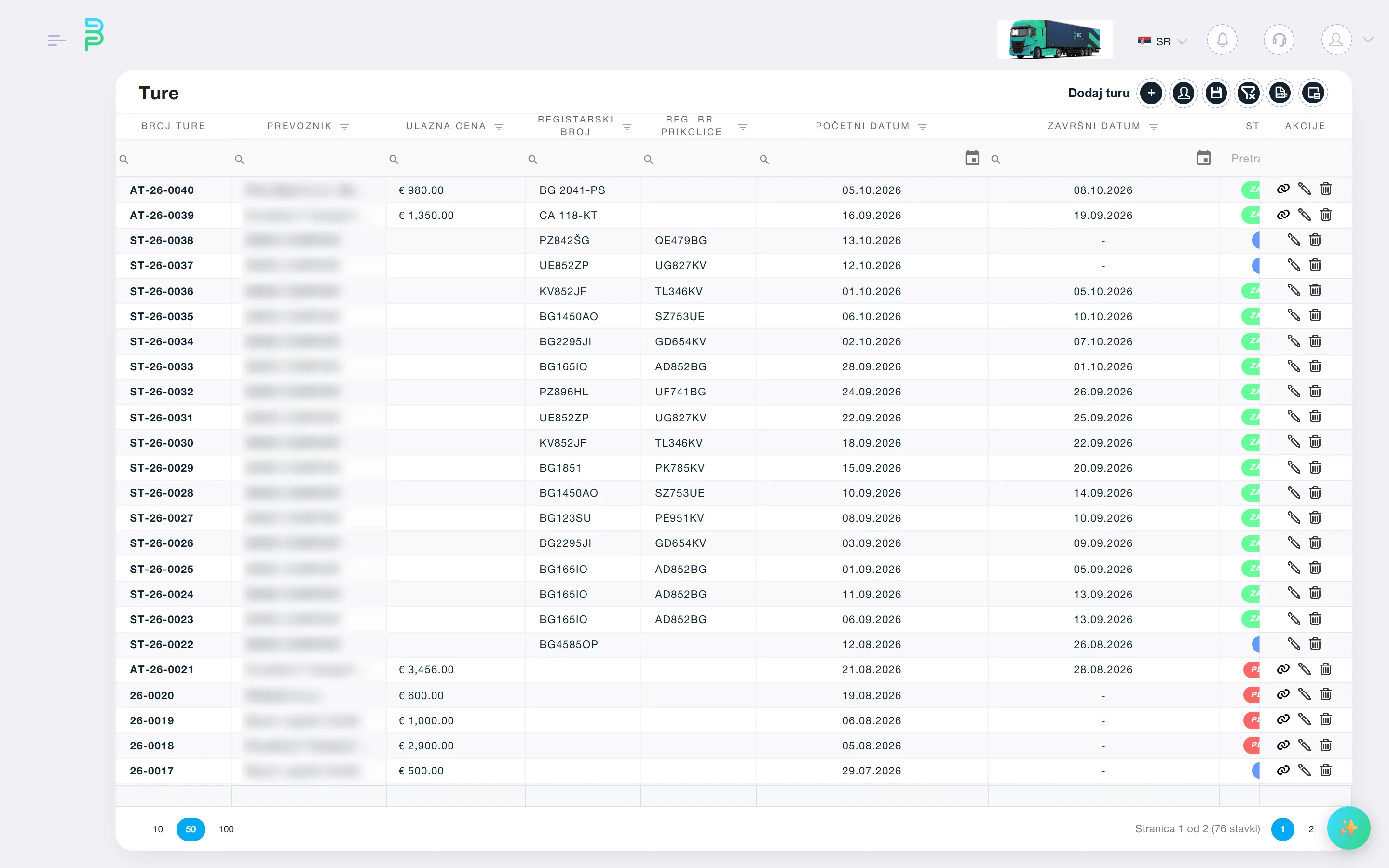Expand user profile menu chevron

click(x=1368, y=40)
